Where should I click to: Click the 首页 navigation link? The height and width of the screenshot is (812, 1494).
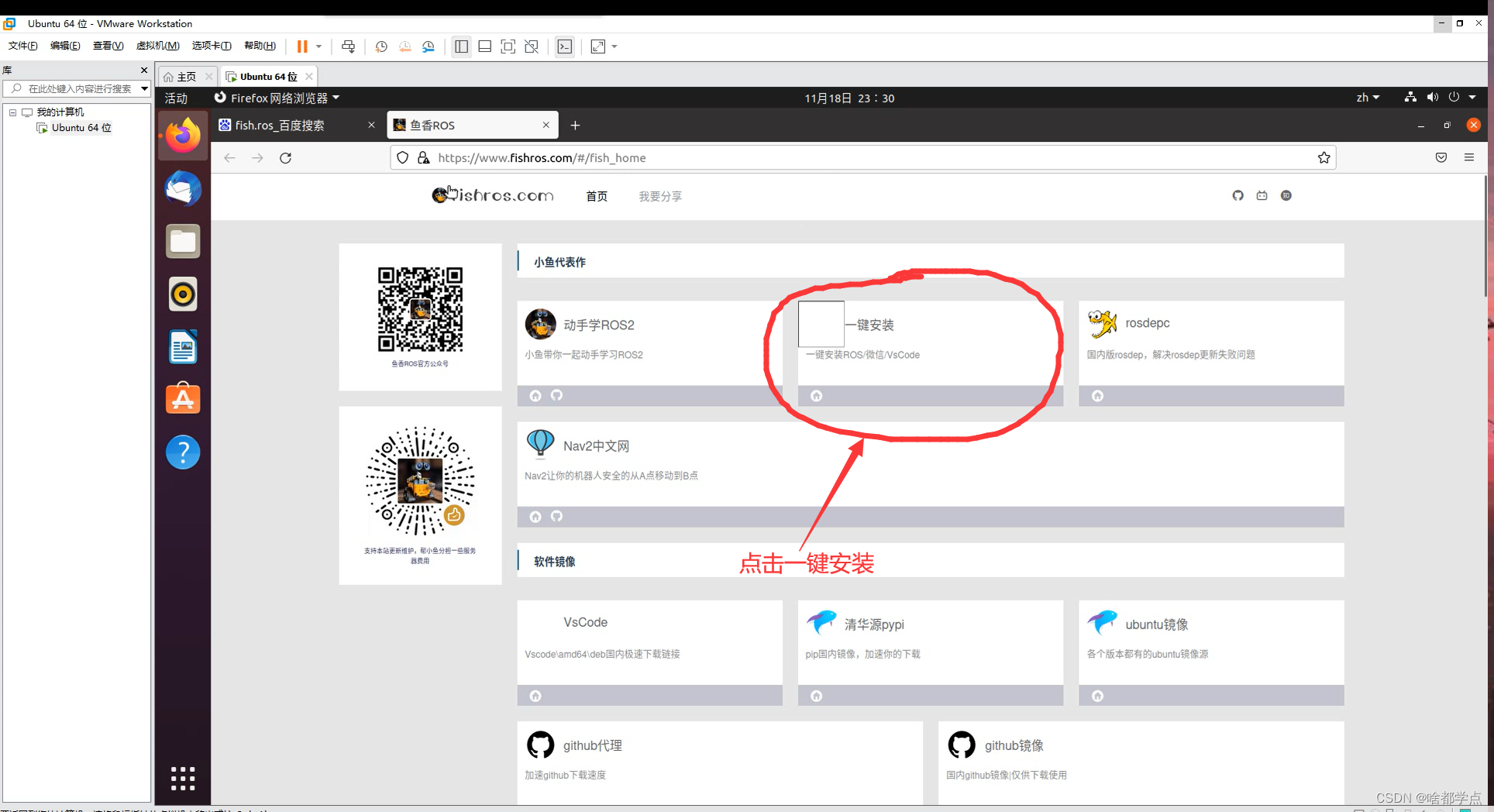(x=597, y=196)
